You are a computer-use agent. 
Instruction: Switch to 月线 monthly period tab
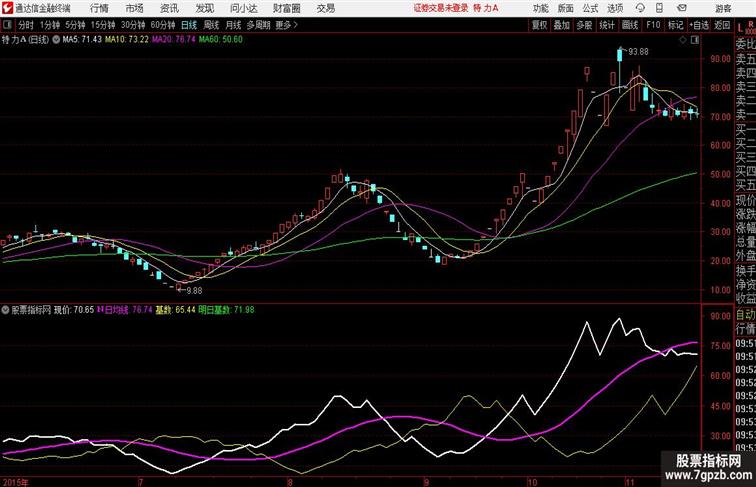233,25
